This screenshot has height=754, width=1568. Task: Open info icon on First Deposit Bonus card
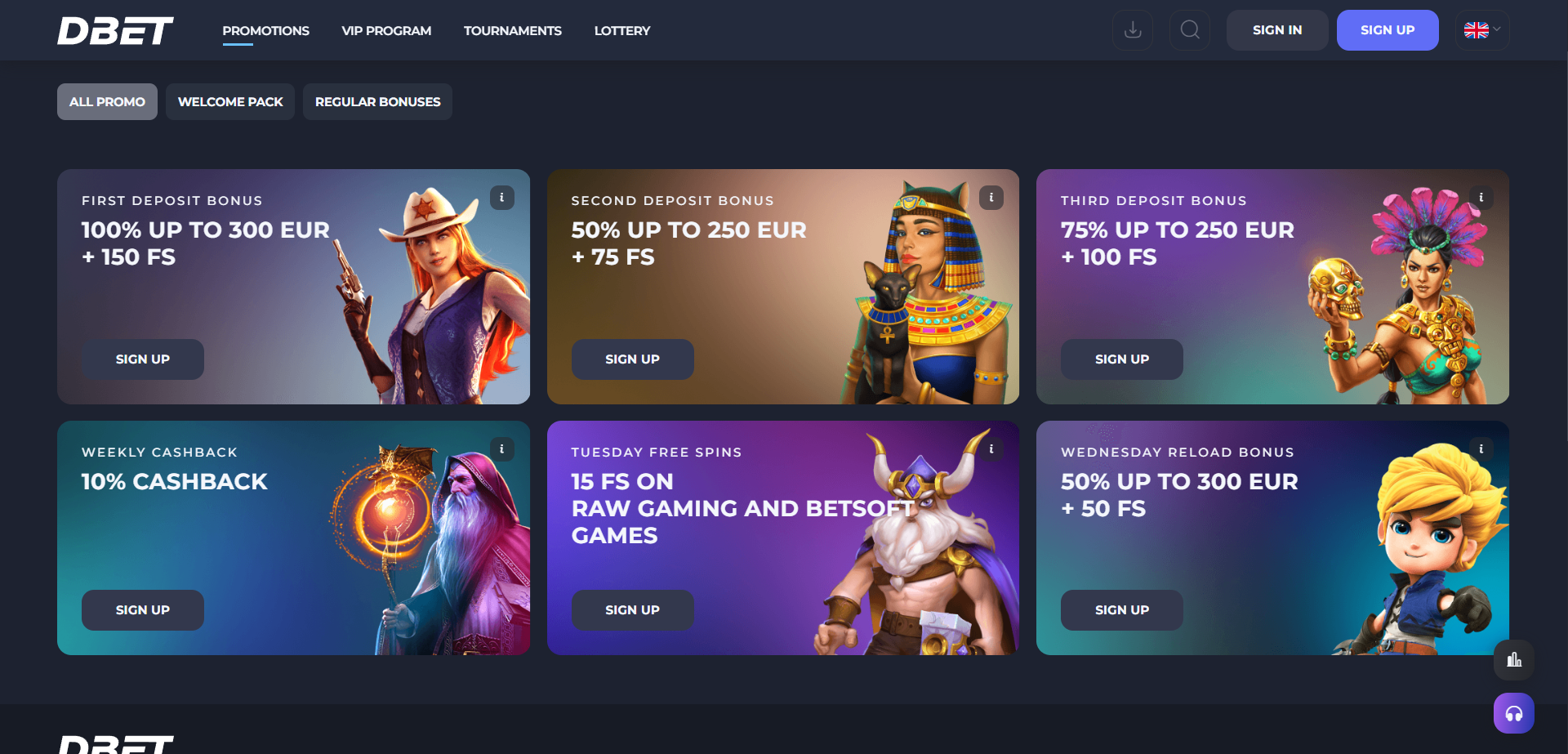[501, 198]
